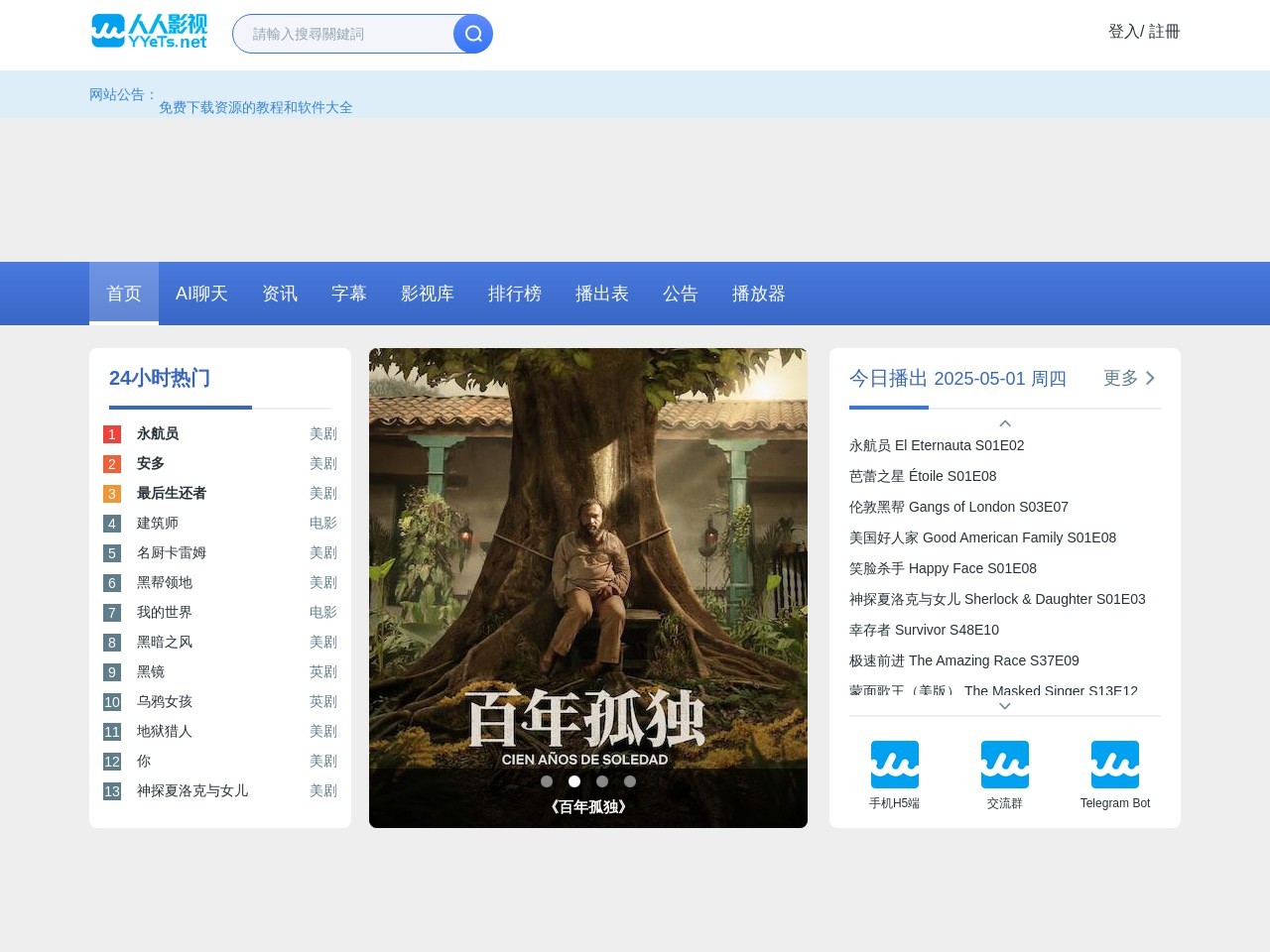
Task: Select the second carousel dot
Action: point(574,781)
